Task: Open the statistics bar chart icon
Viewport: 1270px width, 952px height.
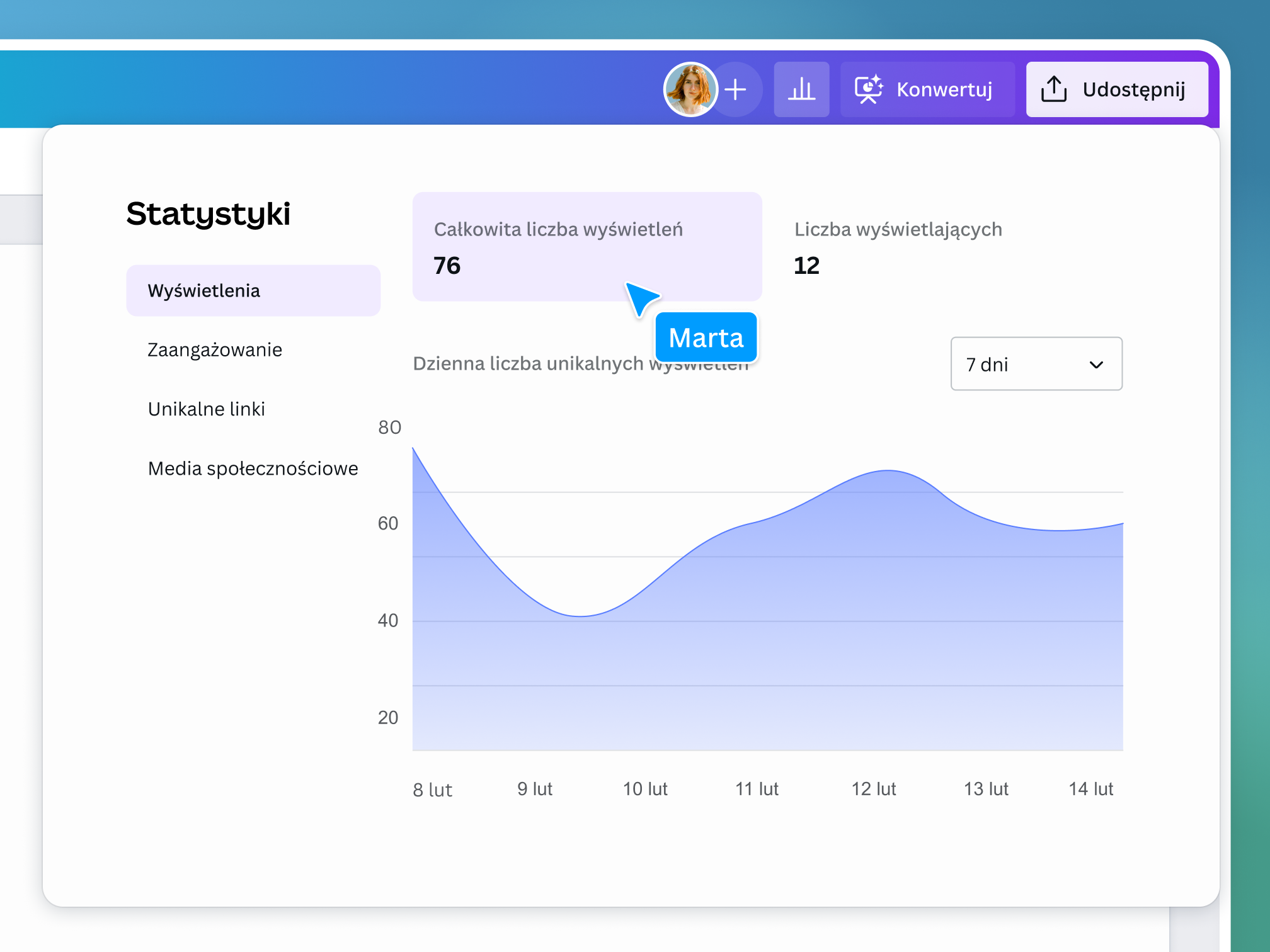Action: (801, 89)
